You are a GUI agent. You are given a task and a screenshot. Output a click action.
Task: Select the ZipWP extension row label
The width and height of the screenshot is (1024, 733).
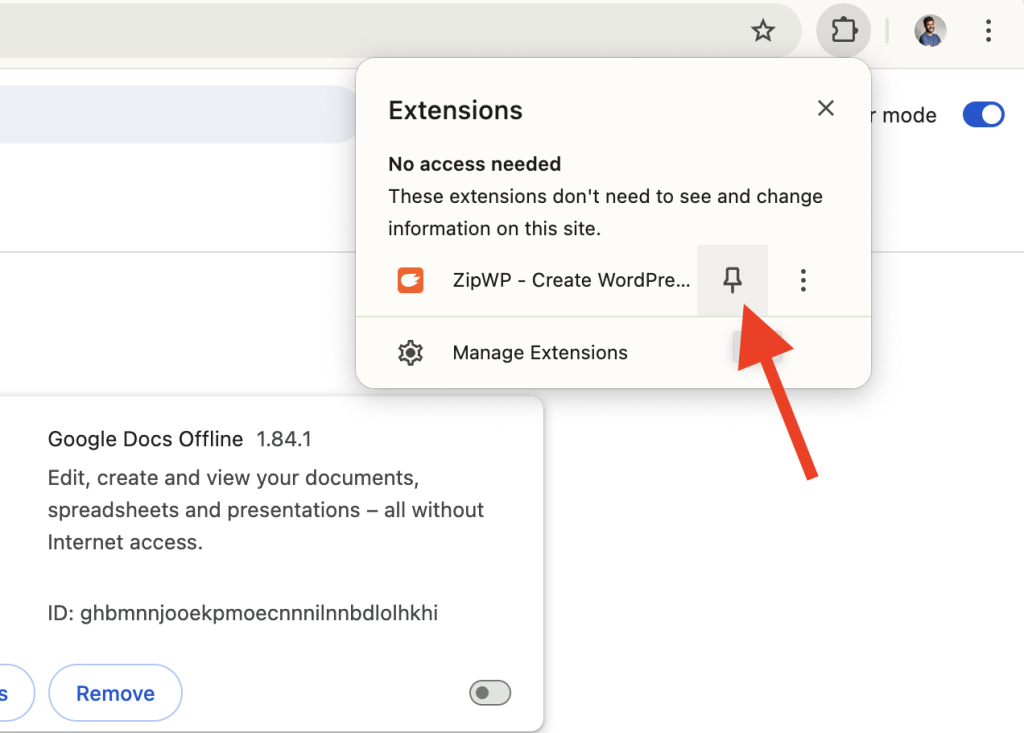point(572,280)
